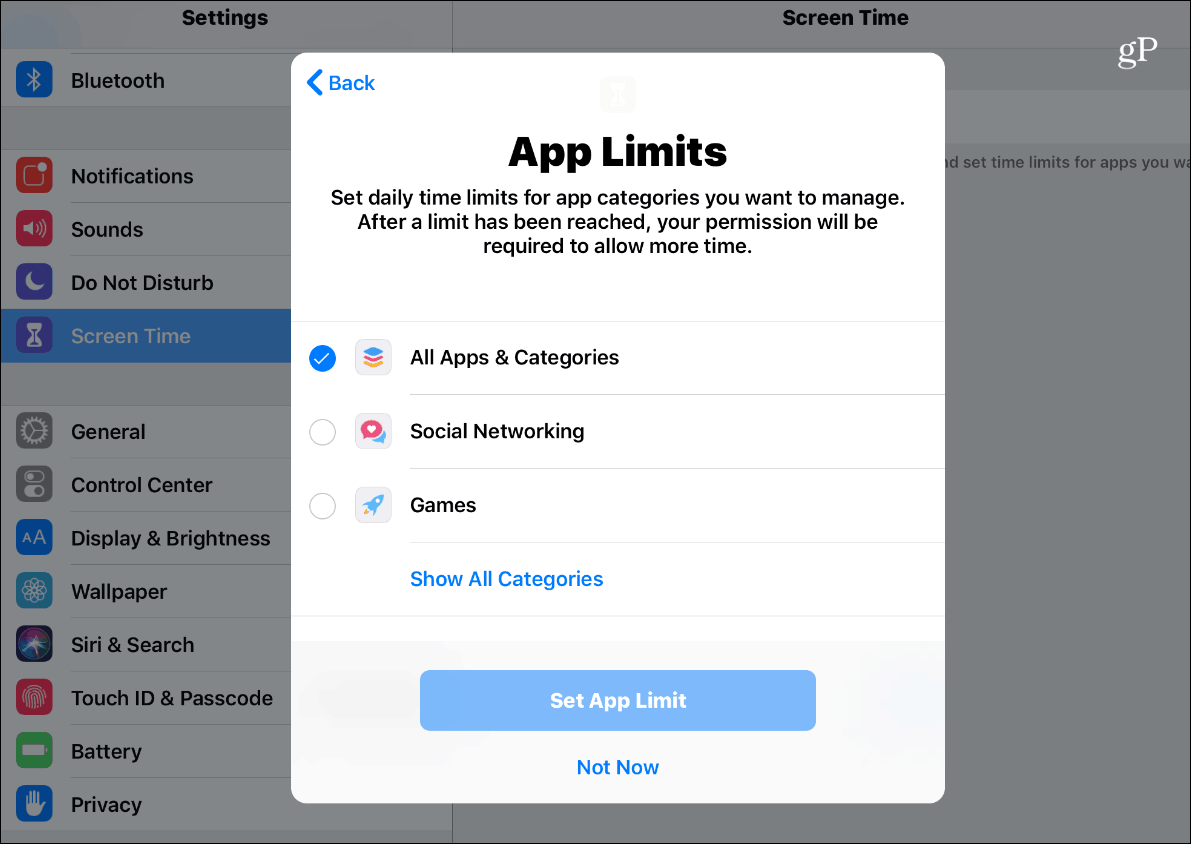The height and width of the screenshot is (844, 1191).
Task: Open Siri & Search settings
Action: (x=146, y=644)
